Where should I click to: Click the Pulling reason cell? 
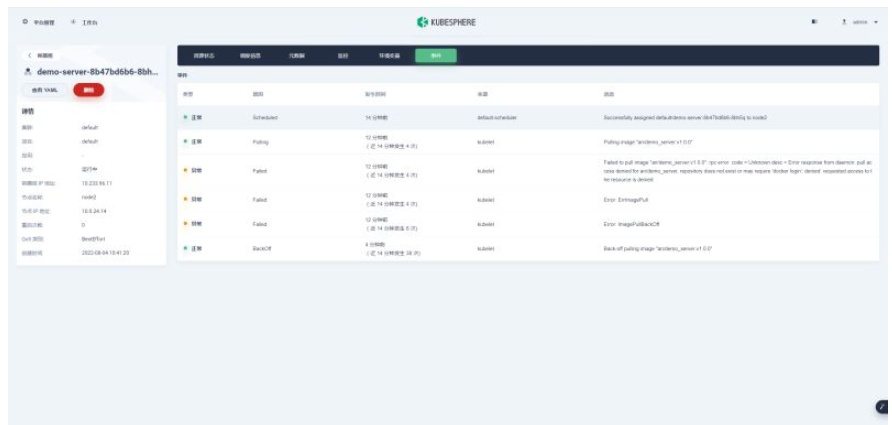coord(261,142)
